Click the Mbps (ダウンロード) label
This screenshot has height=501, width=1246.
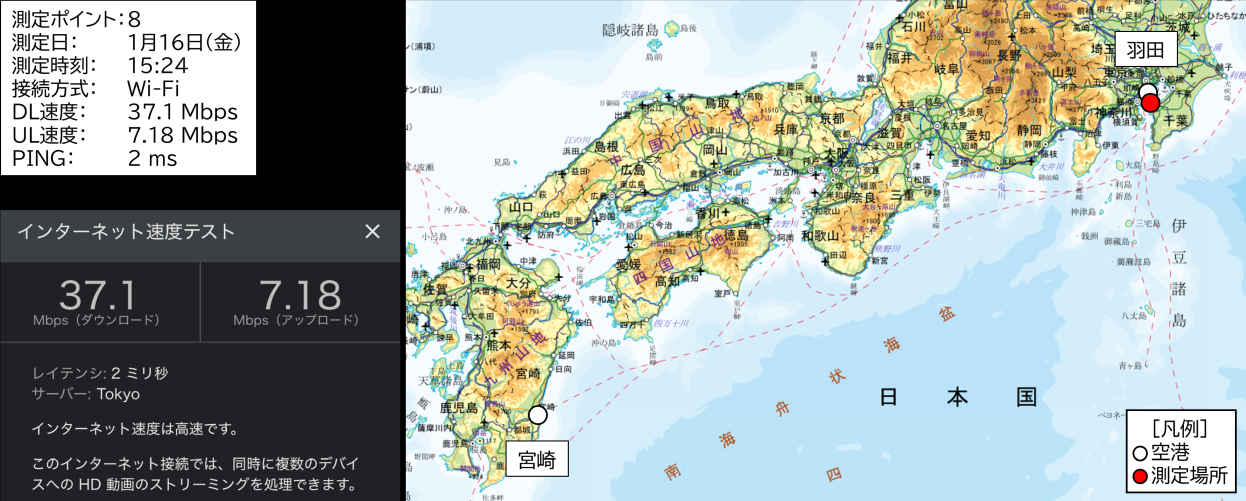tap(98, 321)
